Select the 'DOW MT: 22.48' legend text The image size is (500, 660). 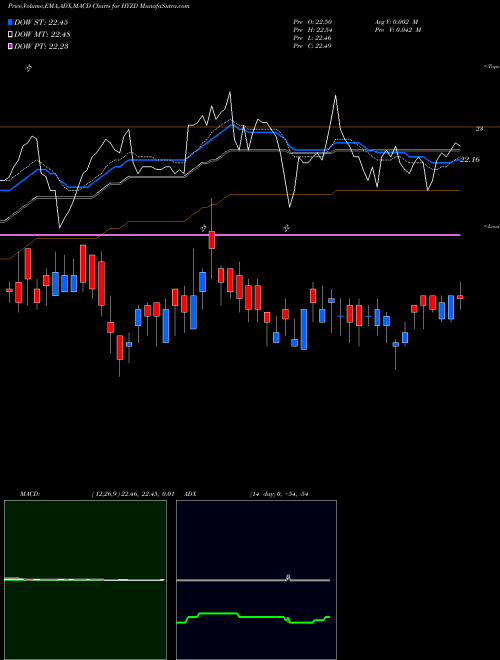[x=42, y=35]
